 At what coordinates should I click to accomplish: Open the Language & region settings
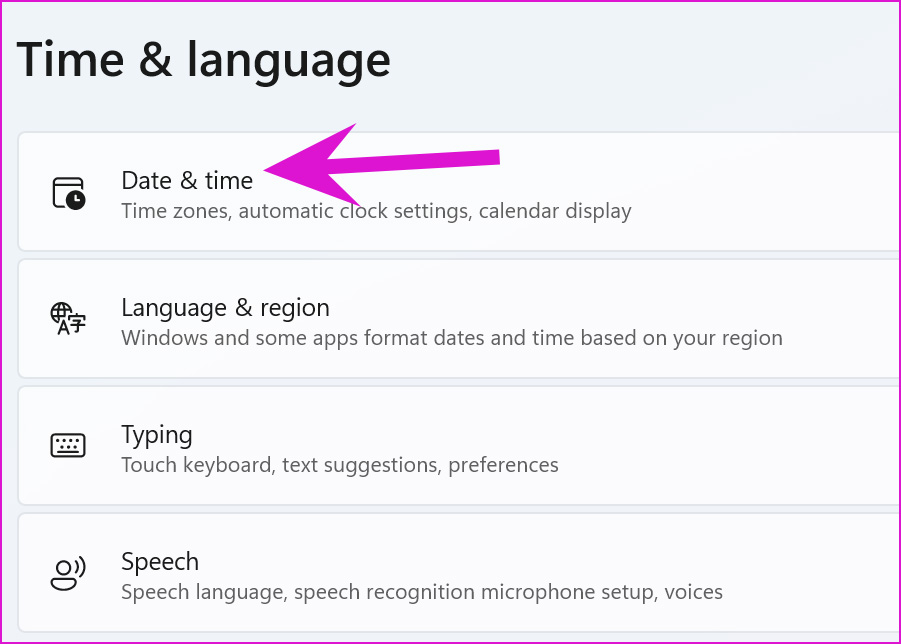459,318
